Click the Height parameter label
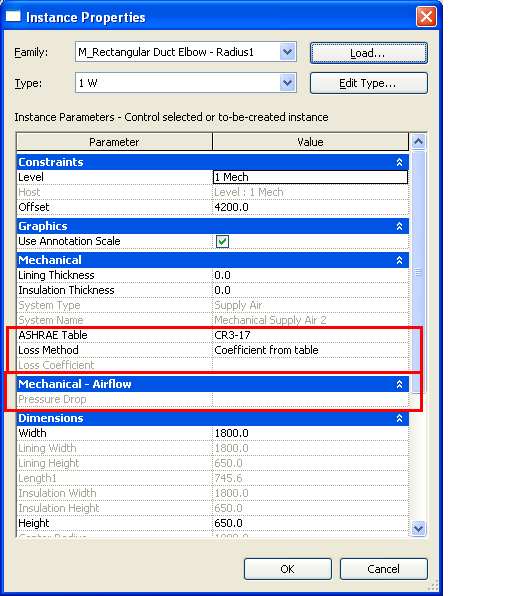This screenshot has height=596, width=513. (33, 523)
